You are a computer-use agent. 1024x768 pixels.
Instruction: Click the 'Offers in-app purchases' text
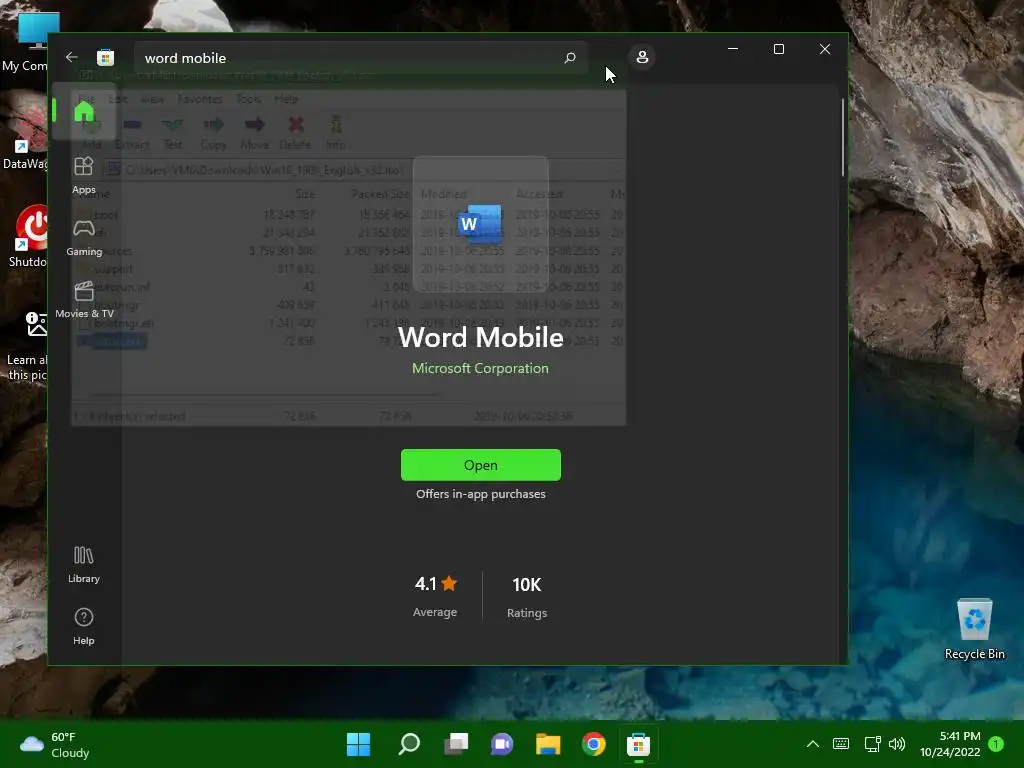click(481, 494)
